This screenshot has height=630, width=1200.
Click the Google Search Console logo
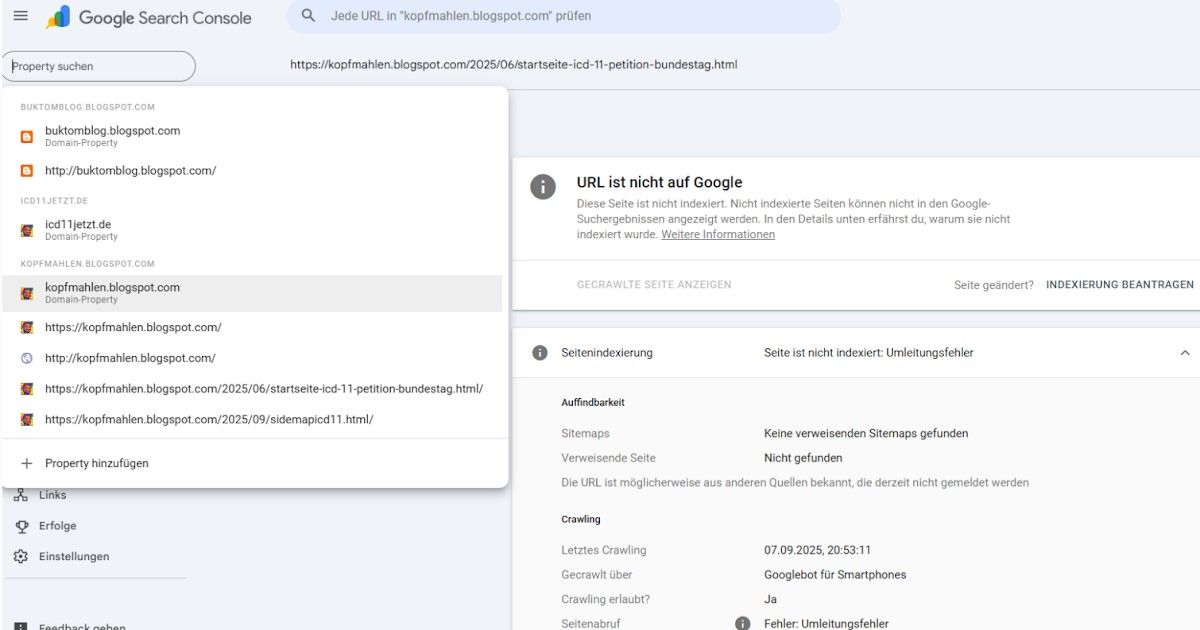coord(148,17)
